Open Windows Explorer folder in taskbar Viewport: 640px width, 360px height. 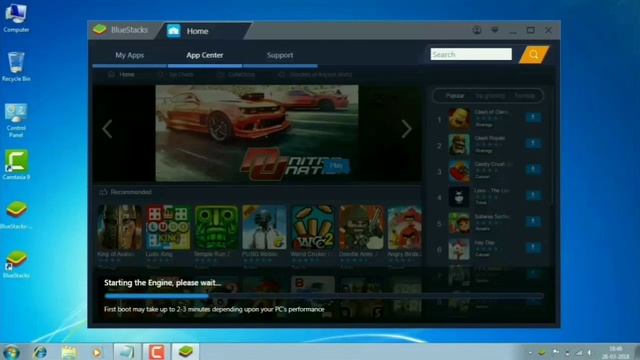[x=69, y=352]
